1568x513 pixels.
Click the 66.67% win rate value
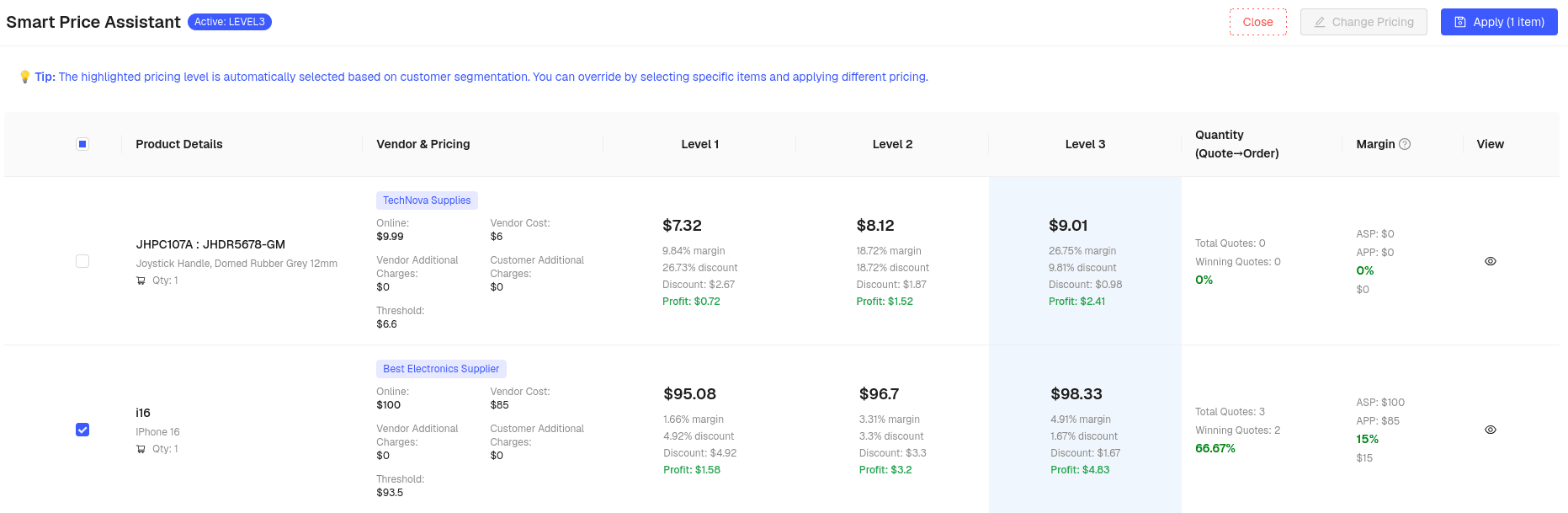[1215, 448]
